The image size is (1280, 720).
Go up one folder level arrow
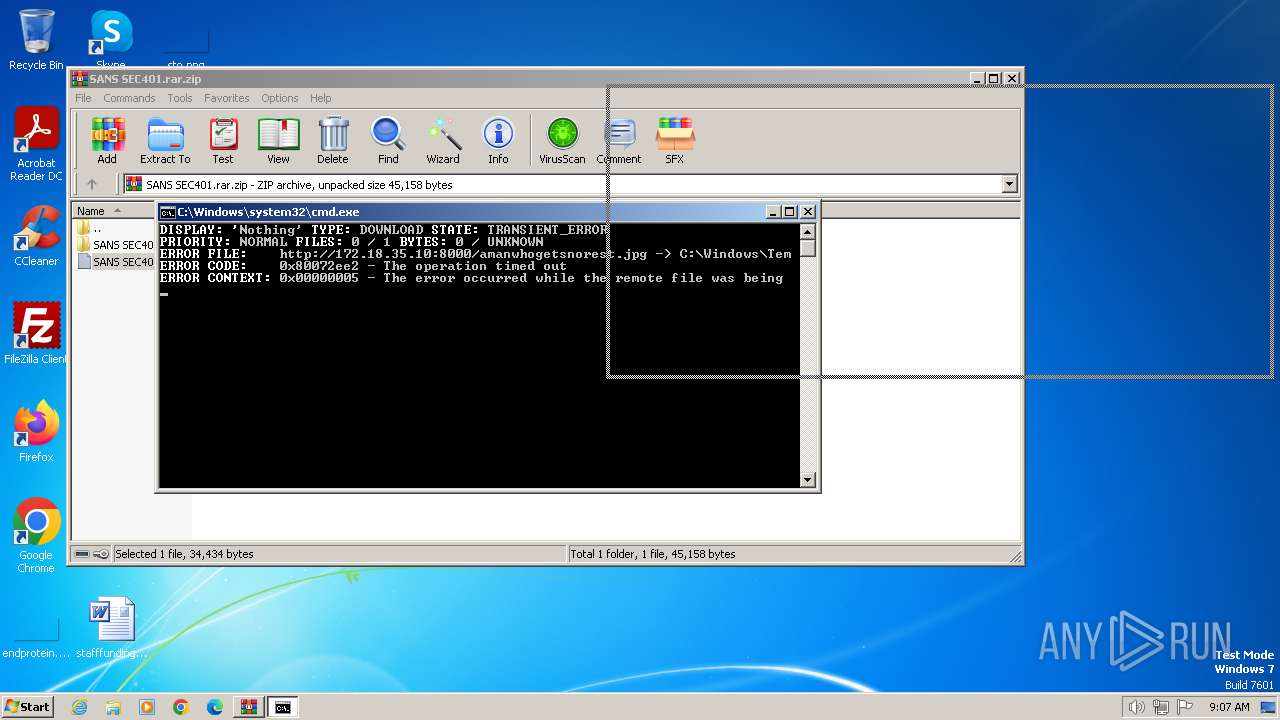(92, 184)
